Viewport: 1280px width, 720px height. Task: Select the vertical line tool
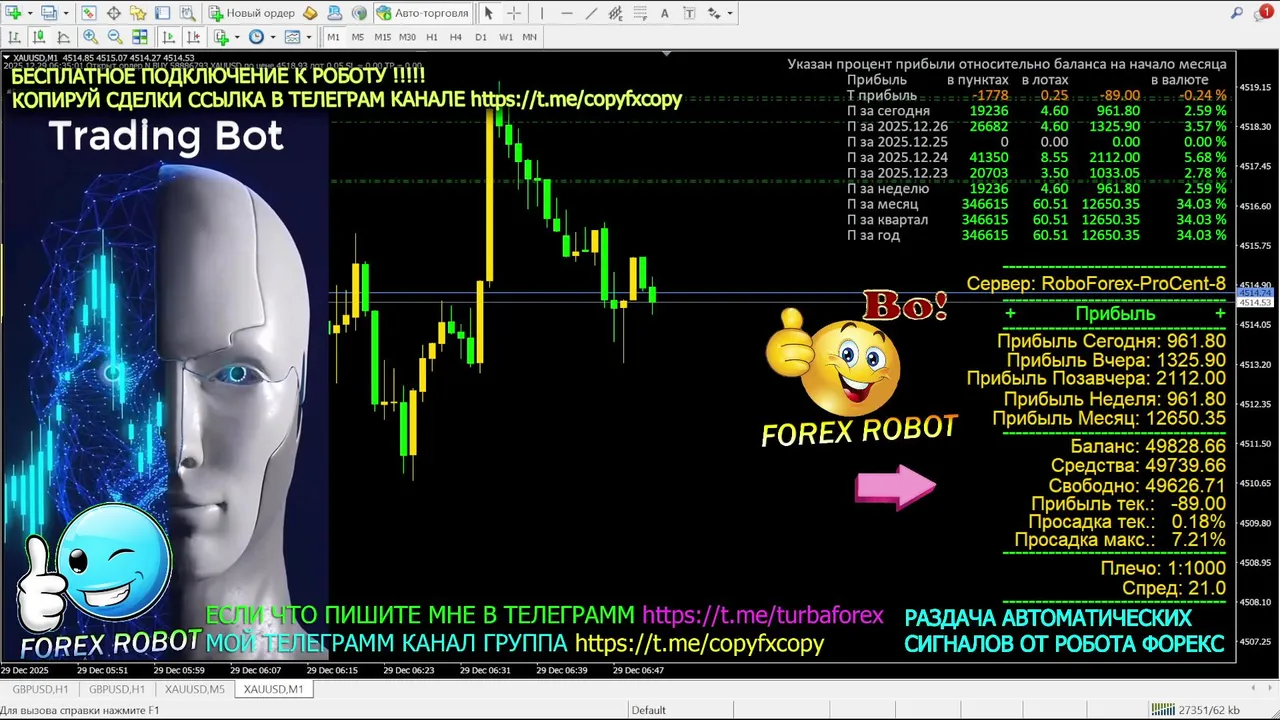pyautogui.click(x=542, y=13)
